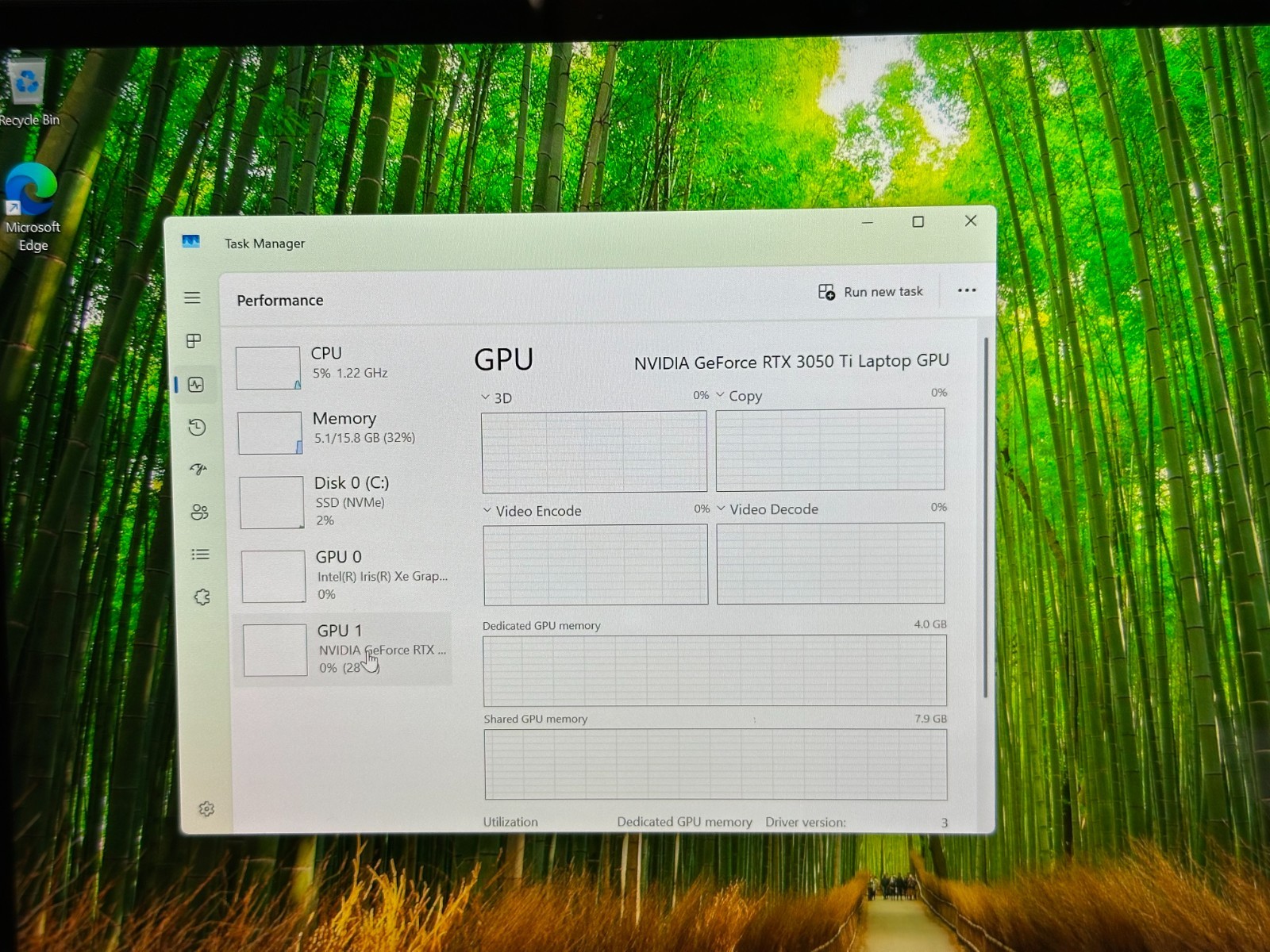Click the GPU 1 mini graph thumbnail
Image resolution: width=1270 pixels, height=952 pixels.
pyautogui.click(x=275, y=650)
